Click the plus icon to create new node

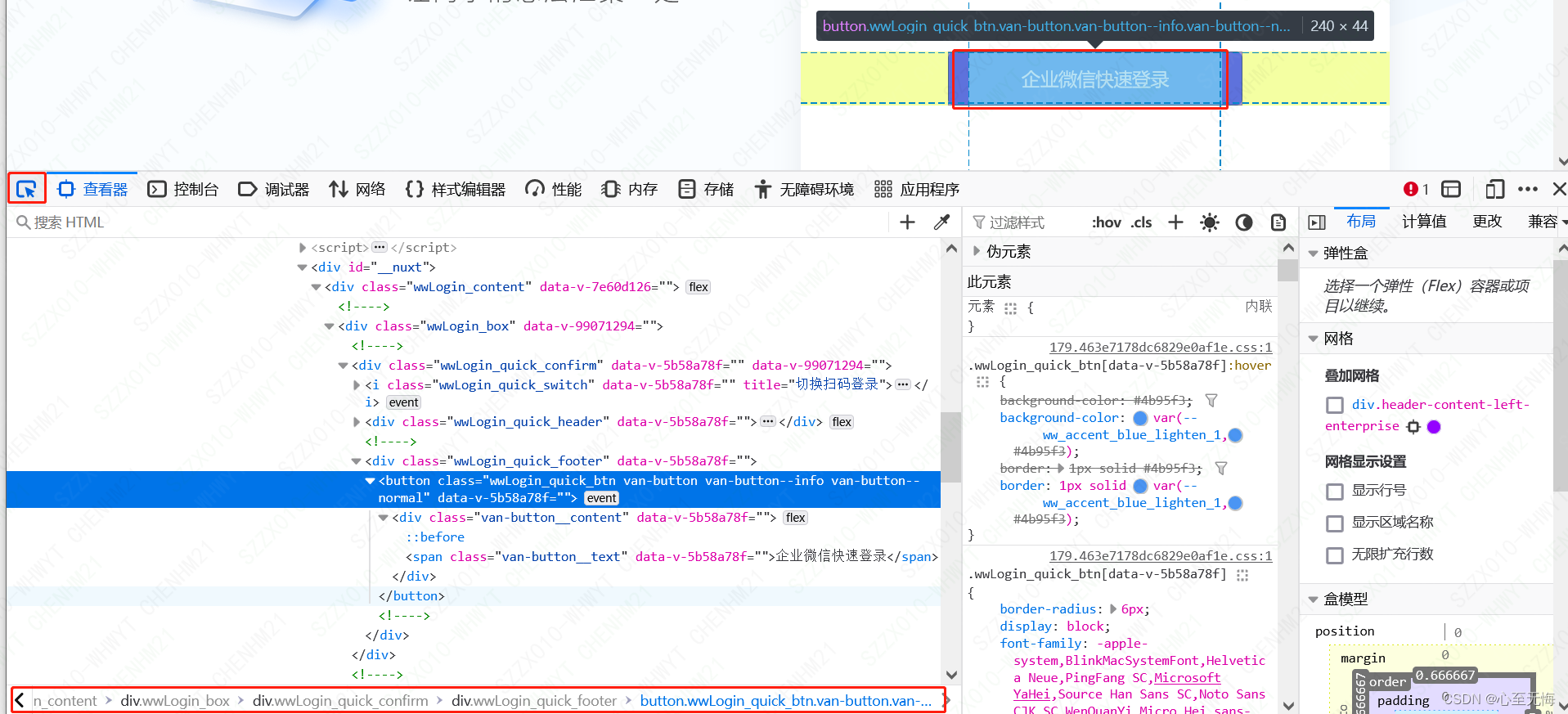point(907,222)
